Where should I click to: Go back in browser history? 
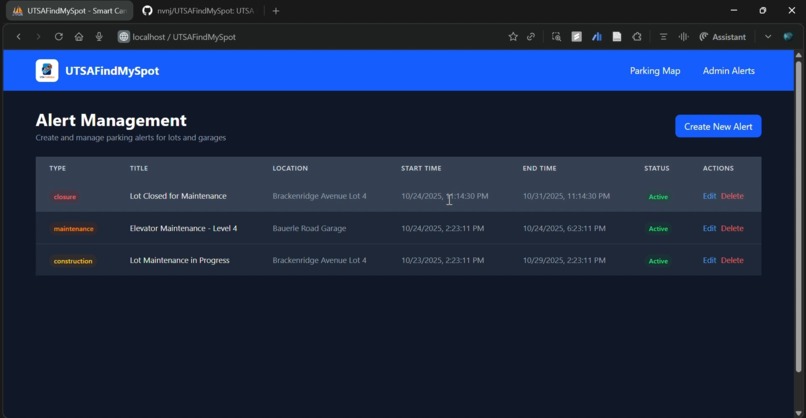coord(19,37)
